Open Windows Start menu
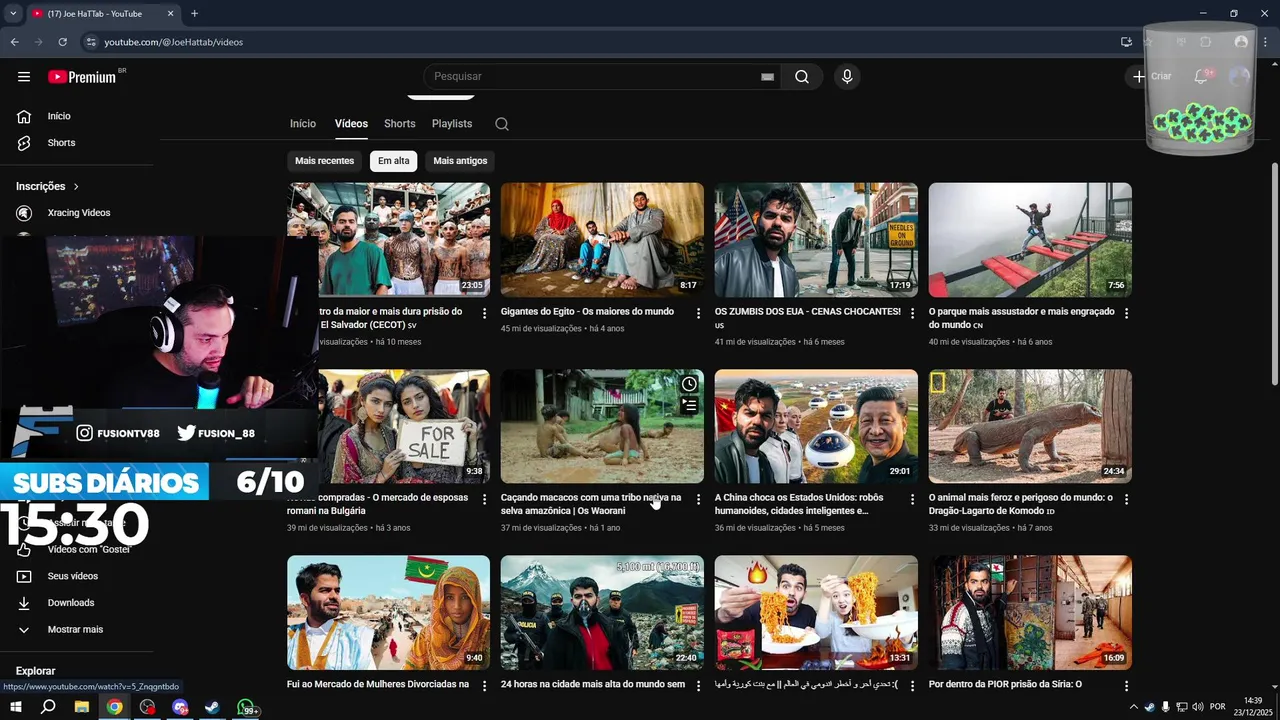The width and height of the screenshot is (1280, 720). pyautogui.click(x=15, y=707)
